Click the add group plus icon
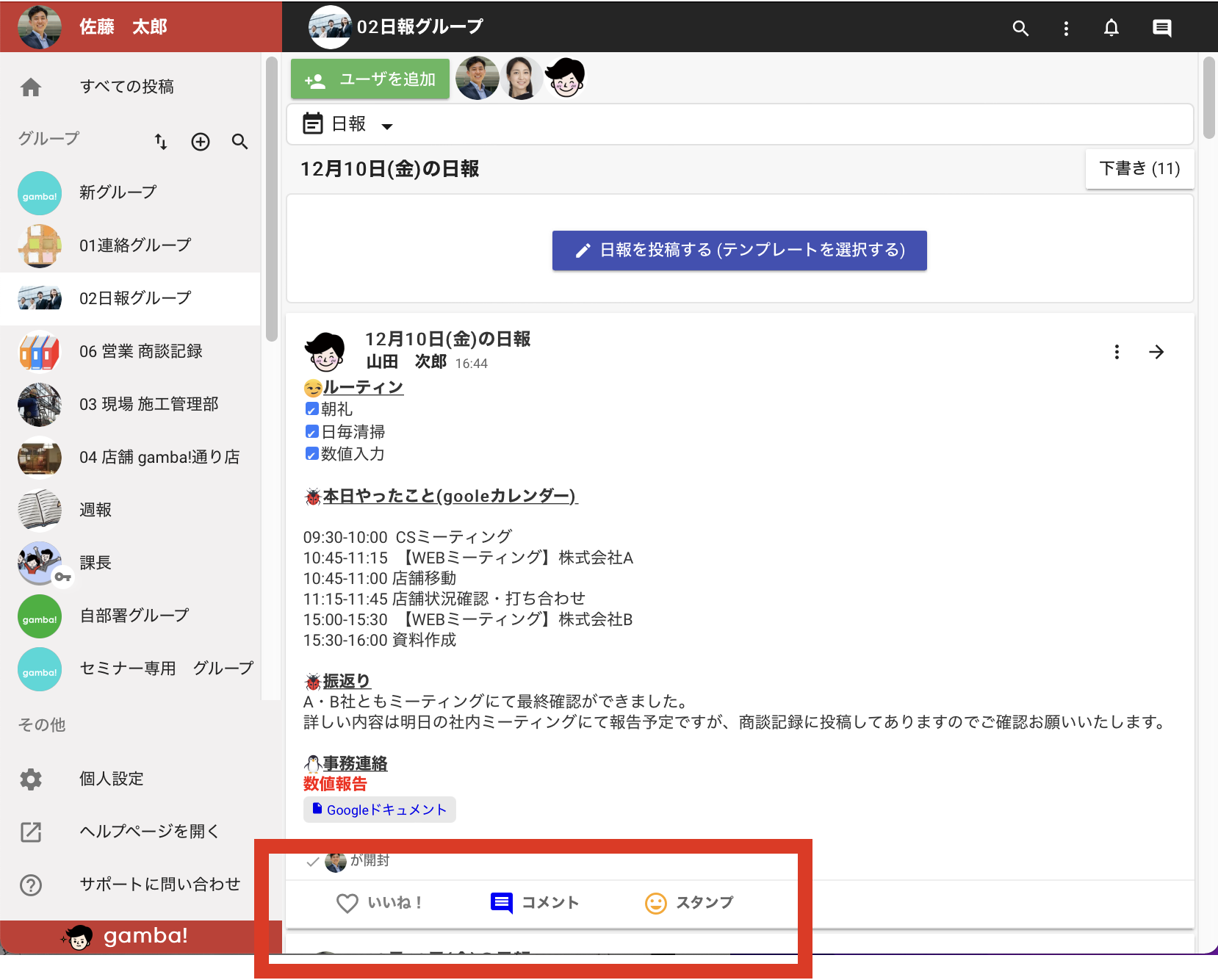 point(201,142)
